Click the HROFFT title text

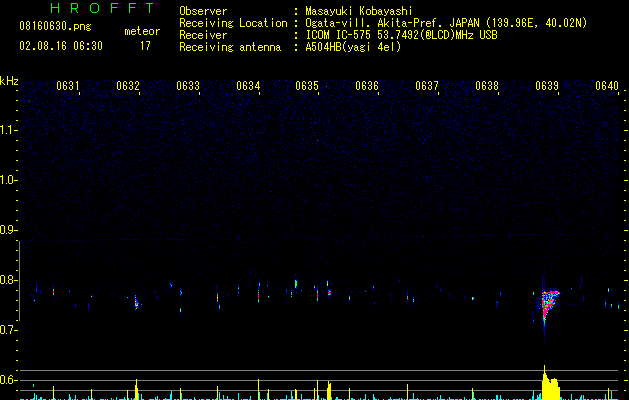102,8
